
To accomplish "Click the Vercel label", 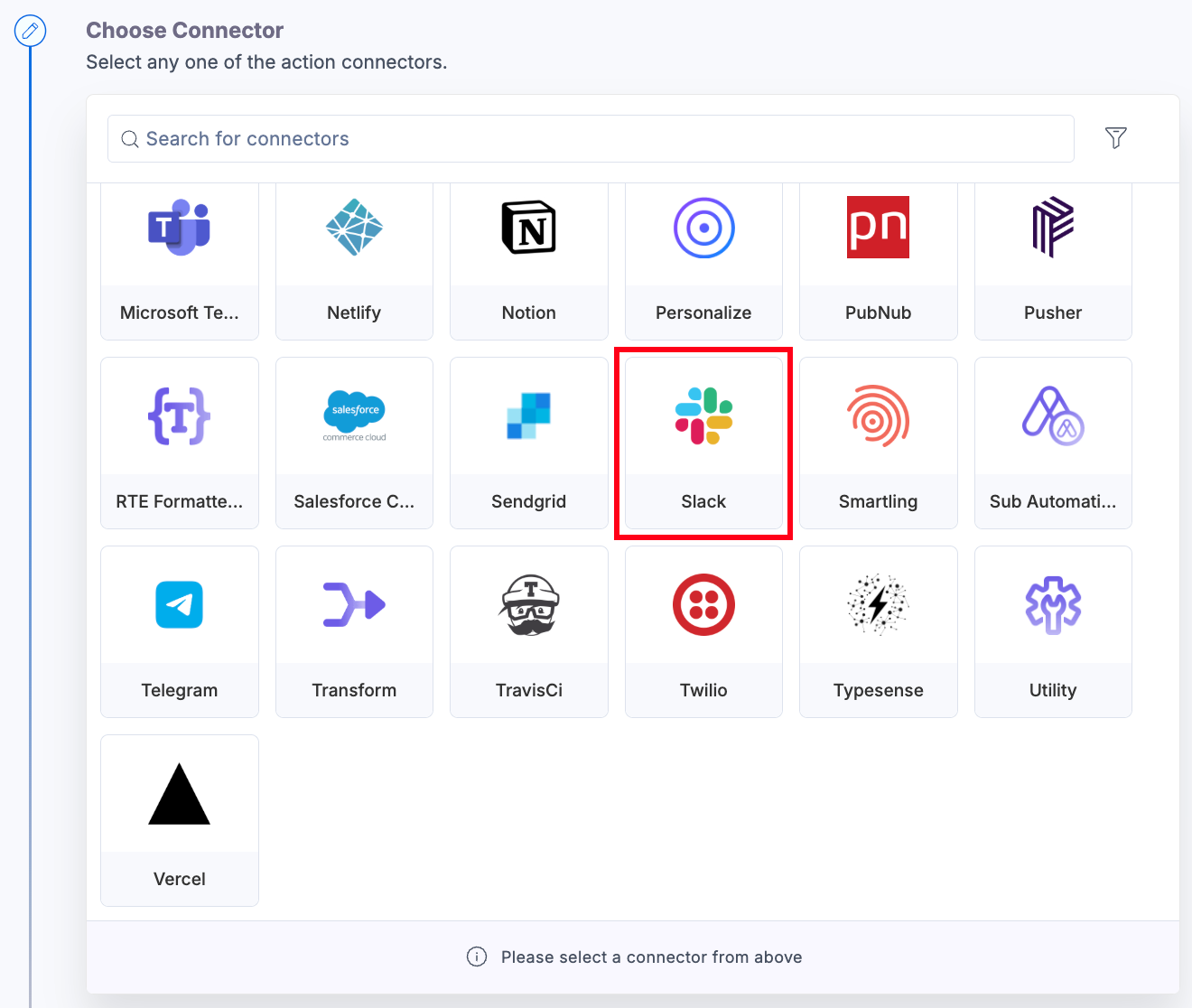I will (180, 879).
